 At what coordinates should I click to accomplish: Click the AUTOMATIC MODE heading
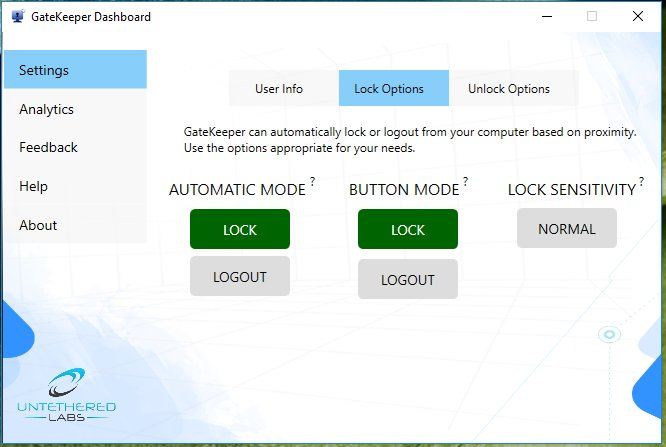pos(237,190)
